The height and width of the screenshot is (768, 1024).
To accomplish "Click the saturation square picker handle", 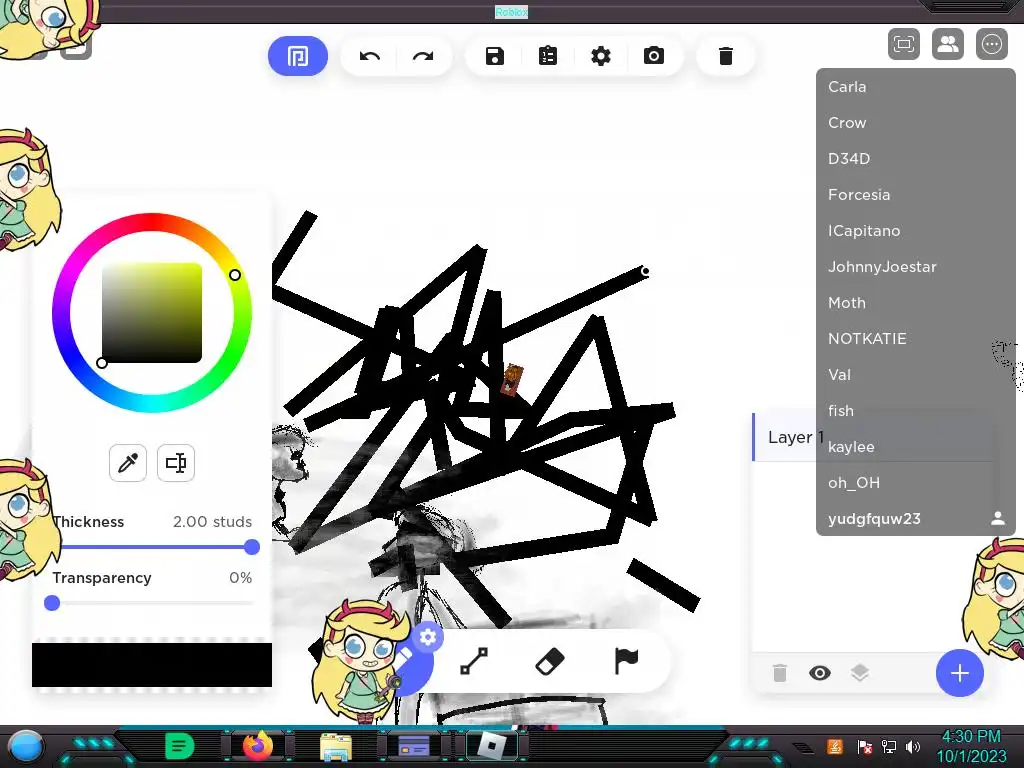I will [102, 363].
